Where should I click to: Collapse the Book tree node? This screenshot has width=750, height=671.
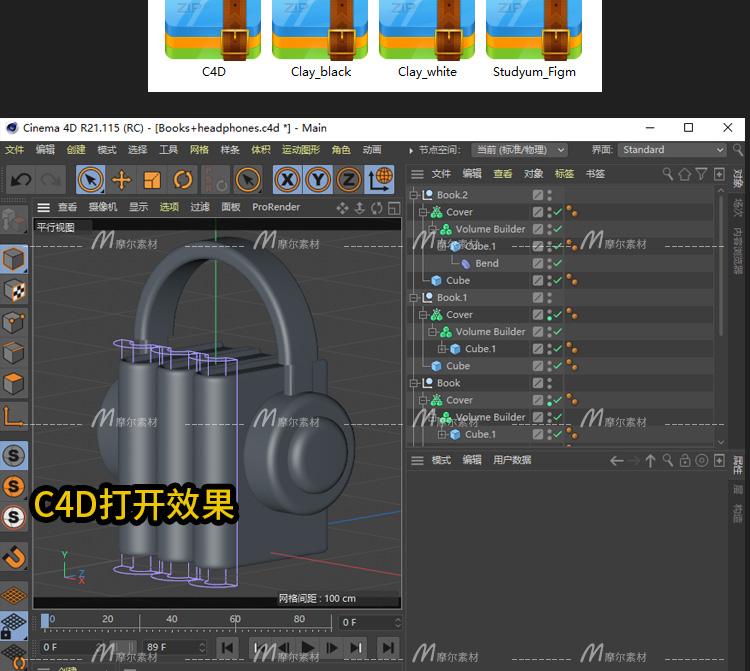pyautogui.click(x=414, y=383)
